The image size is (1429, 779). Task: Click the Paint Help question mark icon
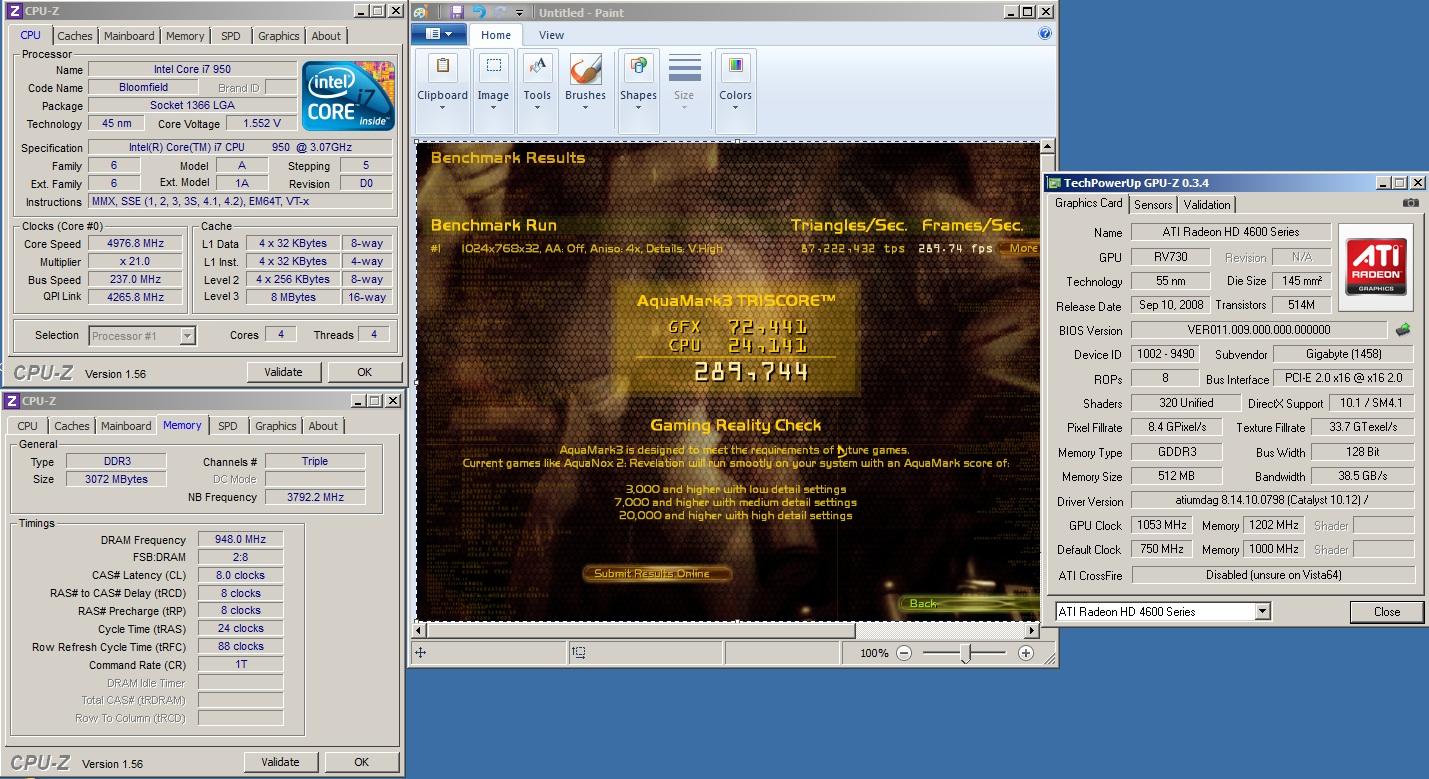1045,33
